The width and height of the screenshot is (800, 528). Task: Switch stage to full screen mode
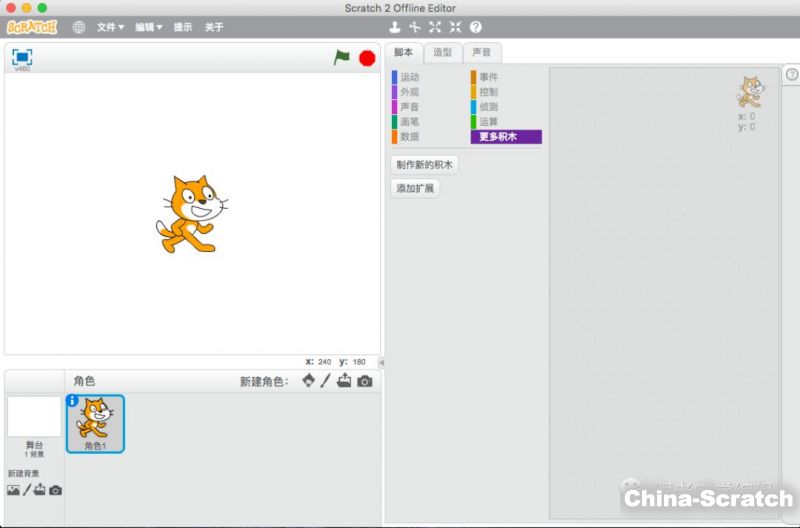22,58
